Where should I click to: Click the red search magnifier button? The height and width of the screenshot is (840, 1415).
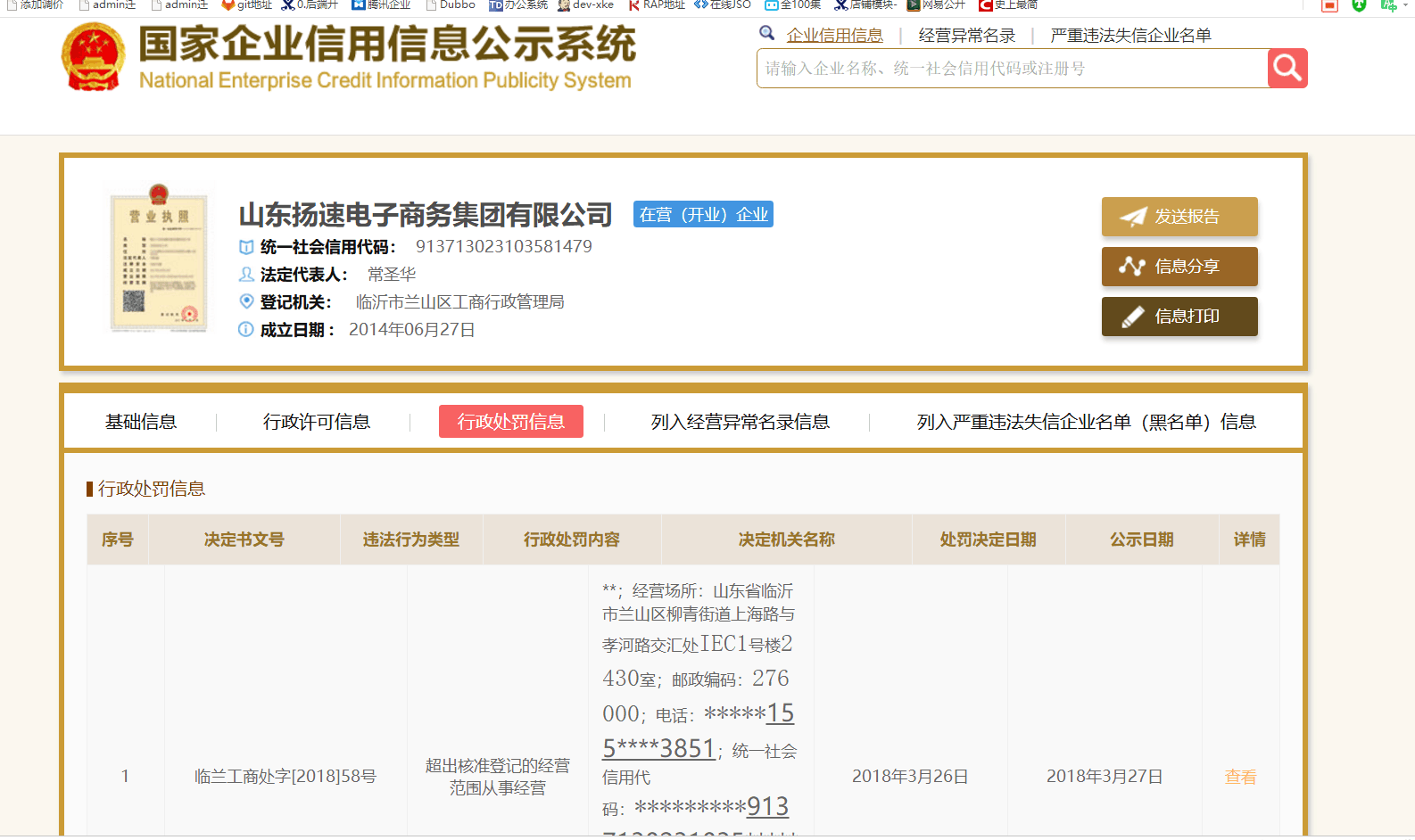tap(1287, 68)
